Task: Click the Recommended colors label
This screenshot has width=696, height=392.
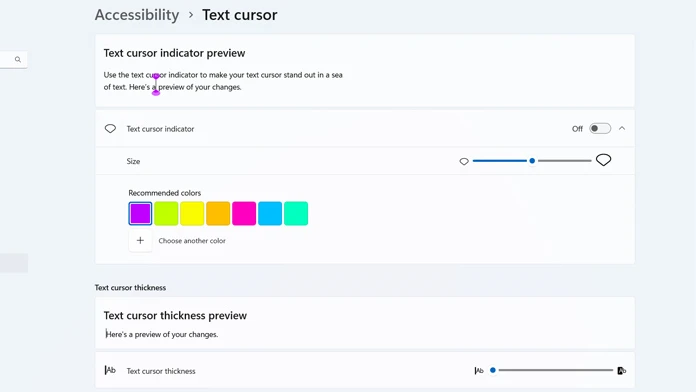Action: (165, 193)
